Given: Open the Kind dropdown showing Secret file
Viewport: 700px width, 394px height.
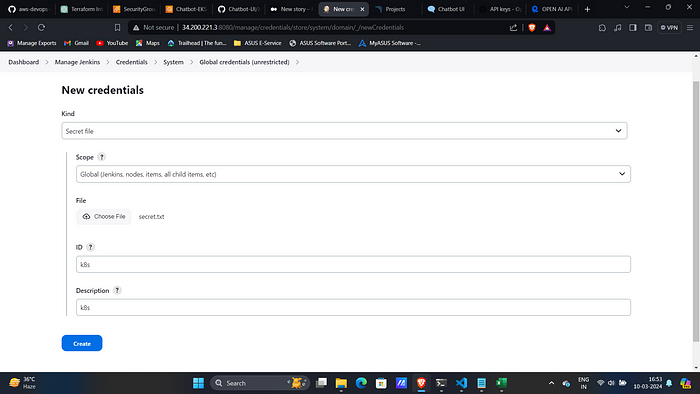Looking at the screenshot, I should pos(344,131).
